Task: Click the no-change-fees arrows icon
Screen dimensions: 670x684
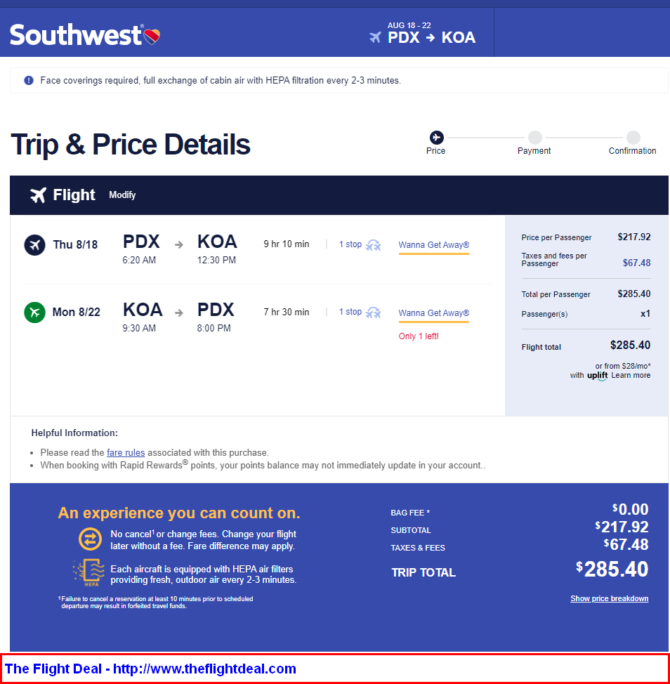Action: click(x=90, y=539)
